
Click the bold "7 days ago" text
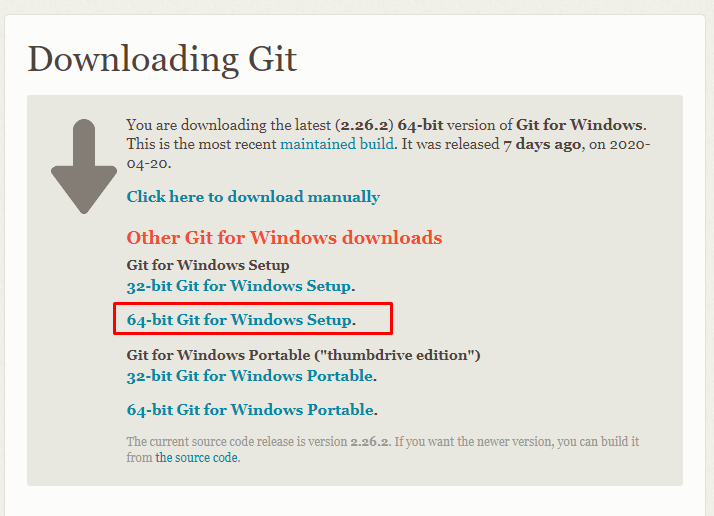pyautogui.click(x=542, y=144)
